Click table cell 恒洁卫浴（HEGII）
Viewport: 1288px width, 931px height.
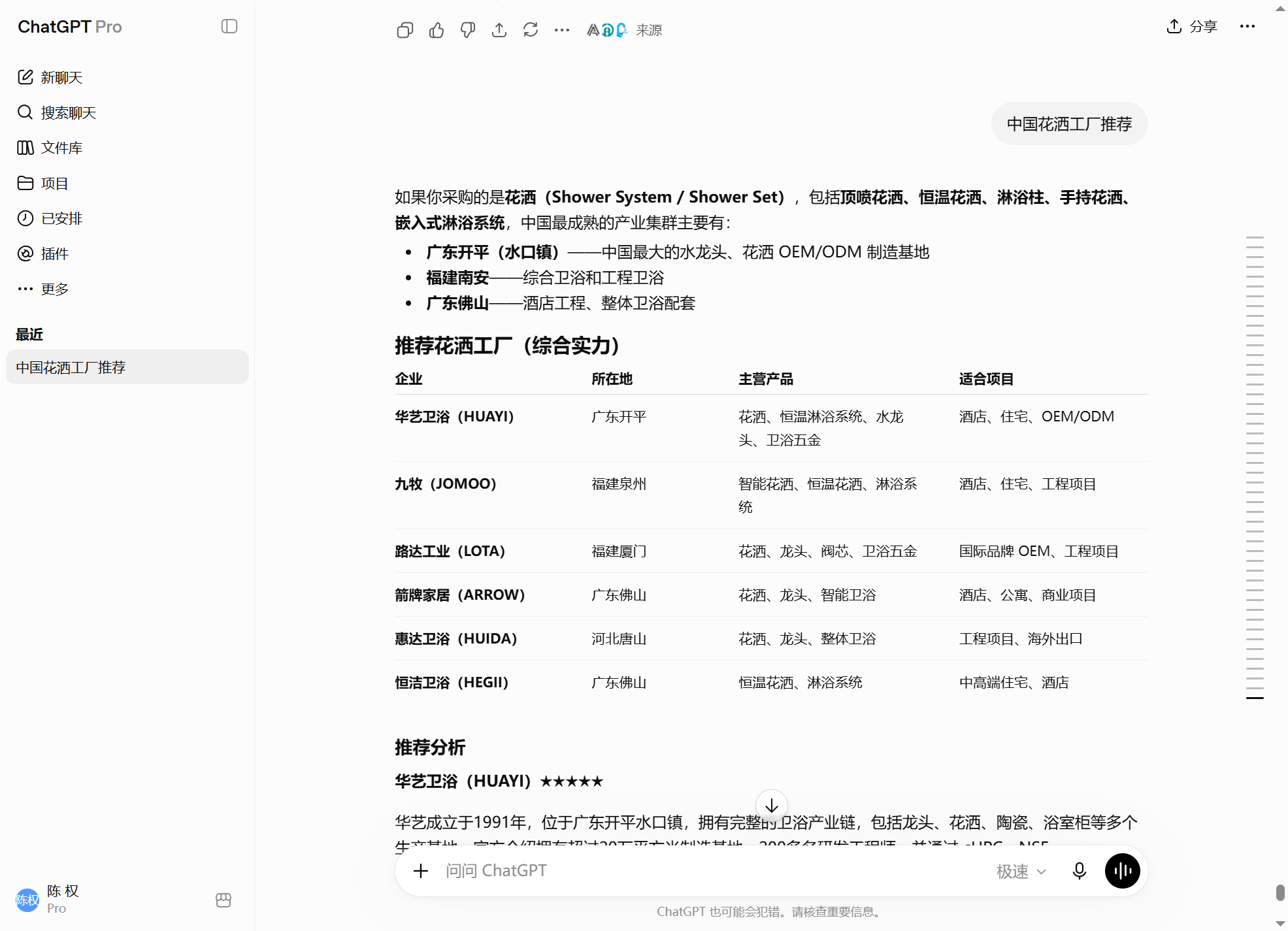pyautogui.click(x=452, y=683)
